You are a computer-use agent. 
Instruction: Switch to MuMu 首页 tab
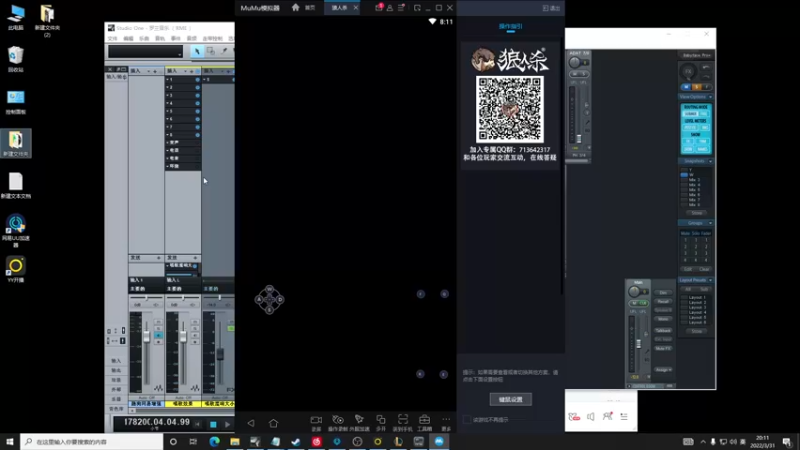click(310, 8)
